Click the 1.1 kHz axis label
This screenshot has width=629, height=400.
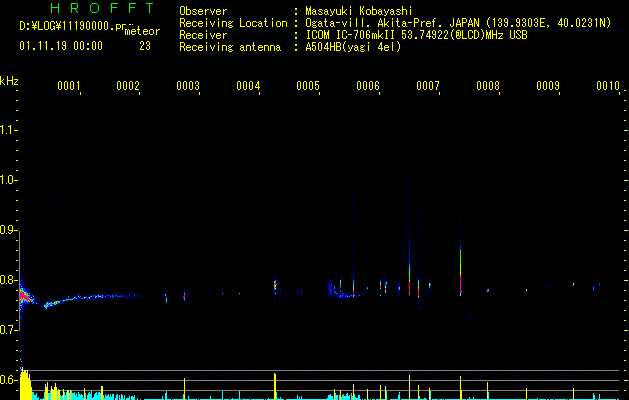point(8,130)
